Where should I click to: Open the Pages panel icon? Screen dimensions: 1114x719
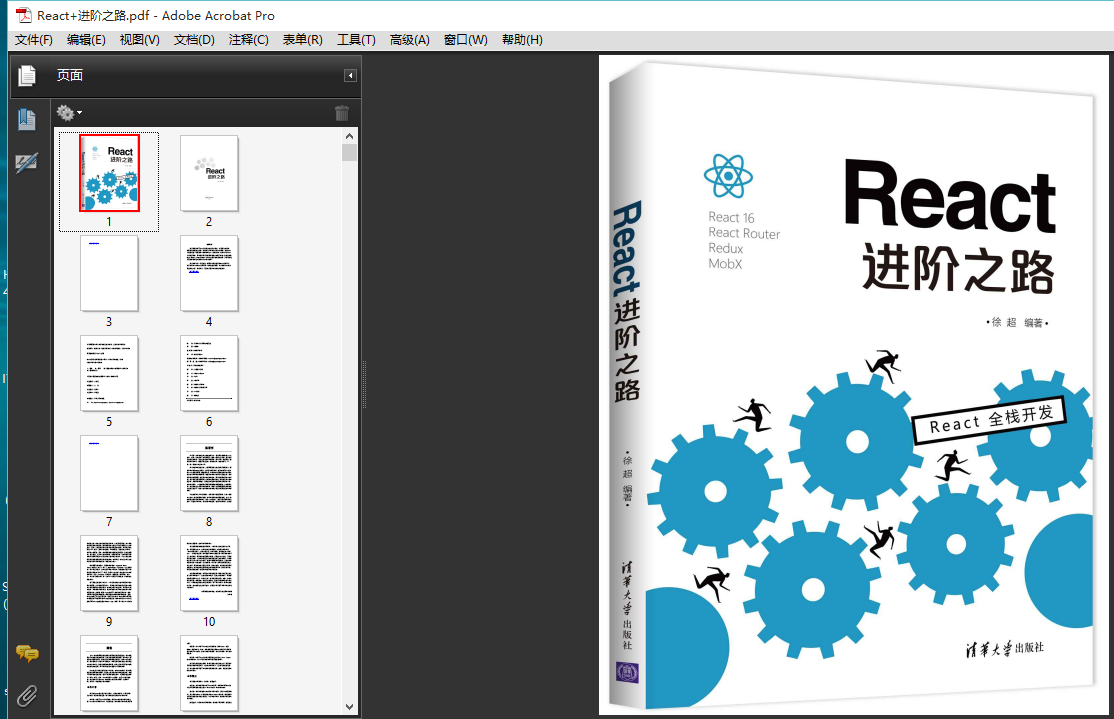[27, 75]
